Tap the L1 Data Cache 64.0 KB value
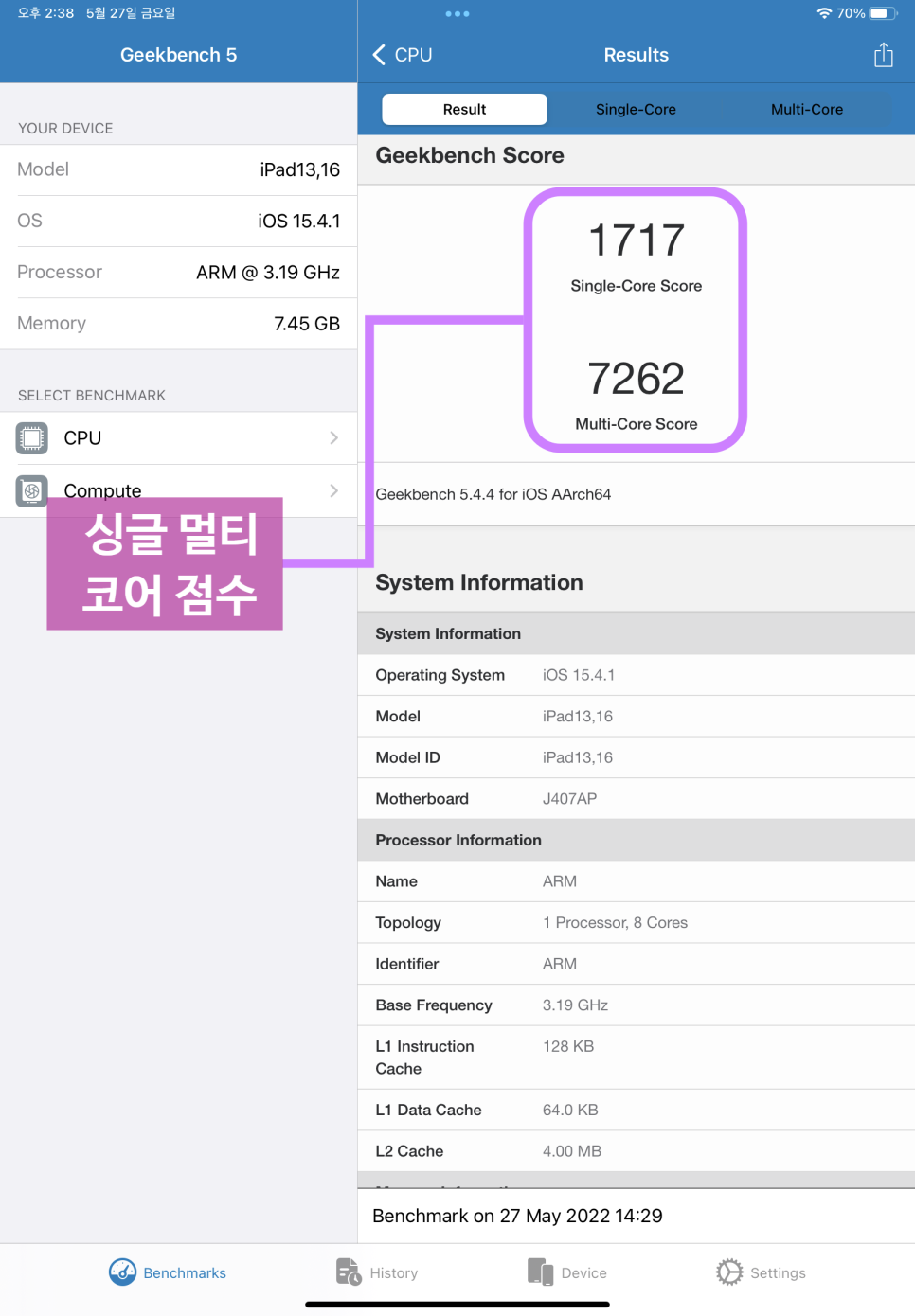The width and height of the screenshot is (915, 1316). point(570,1110)
